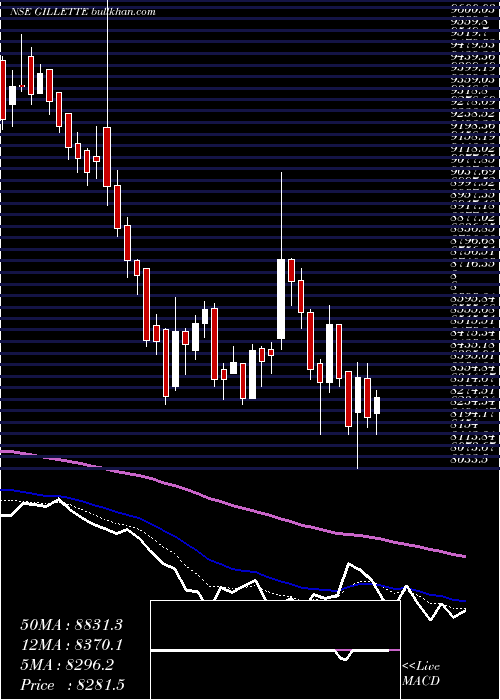The width and height of the screenshot is (500, 700).
Task: Click the tall white candlestick body mid-chart
Action: (281, 299)
